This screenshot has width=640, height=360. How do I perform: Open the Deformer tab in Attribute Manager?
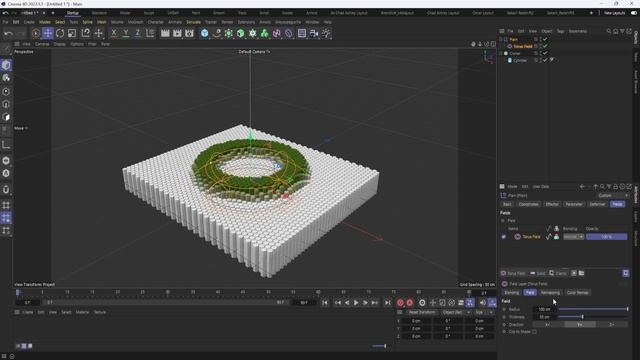(x=597, y=204)
